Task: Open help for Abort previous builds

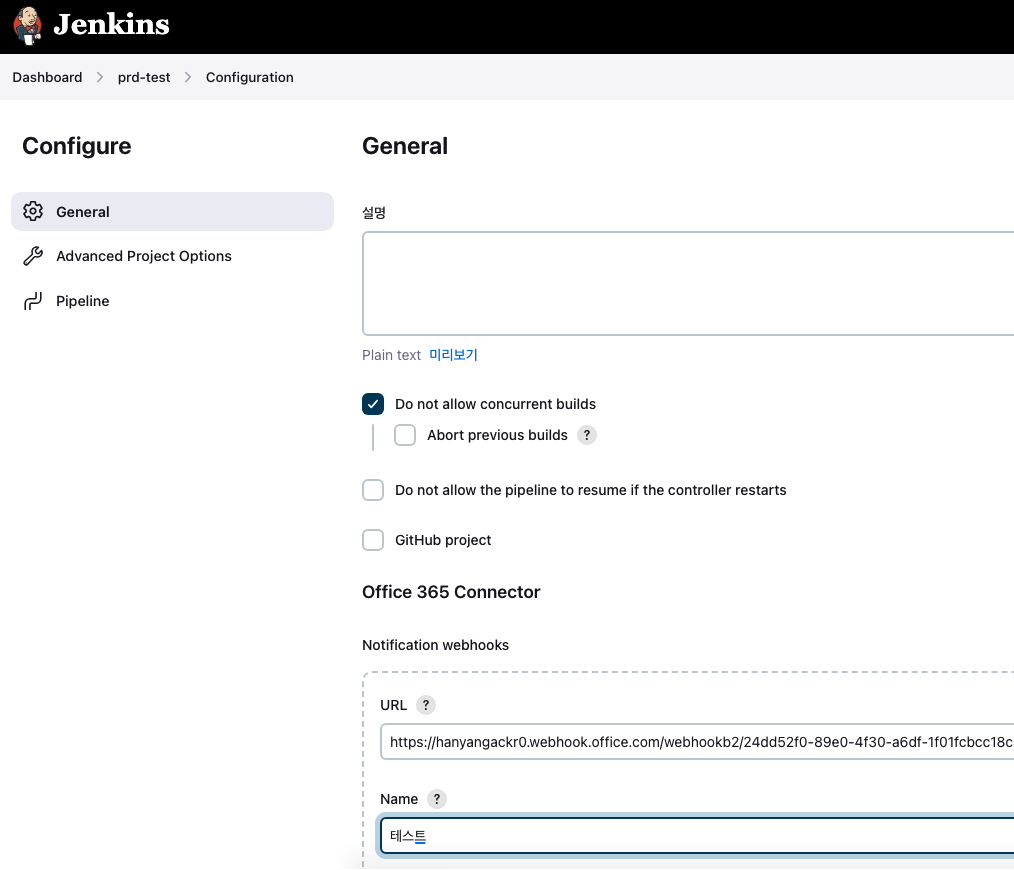Action: [x=587, y=435]
